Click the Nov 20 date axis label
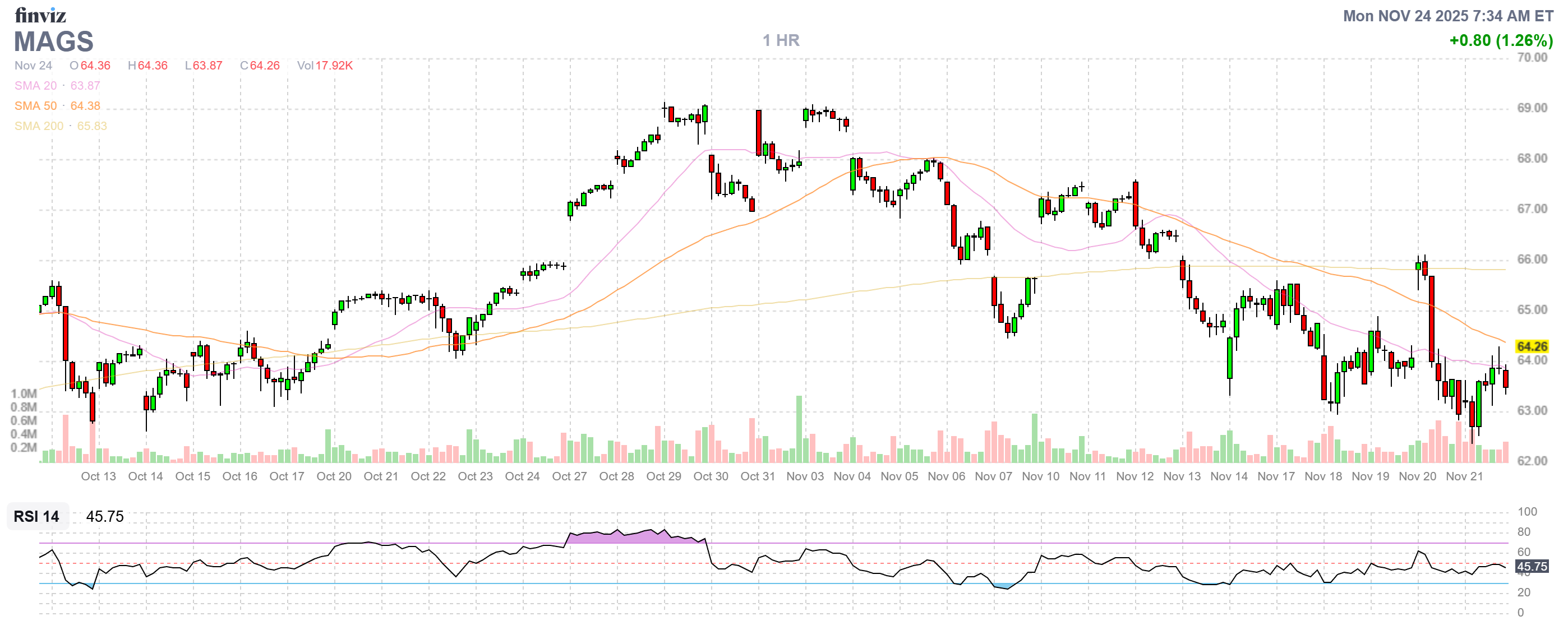Image resolution: width=1568 pixels, height=630 pixels. [x=1417, y=477]
